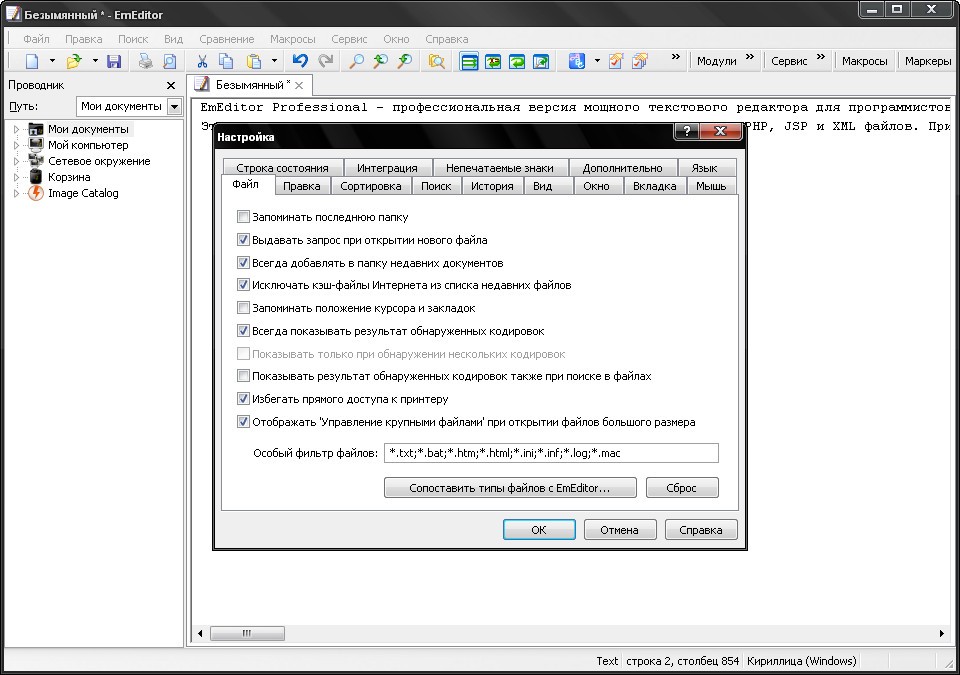Close the Проводник explorer panel
Image resolution: width=960 pixels, height=675 pixels.
tap(171, 85)
